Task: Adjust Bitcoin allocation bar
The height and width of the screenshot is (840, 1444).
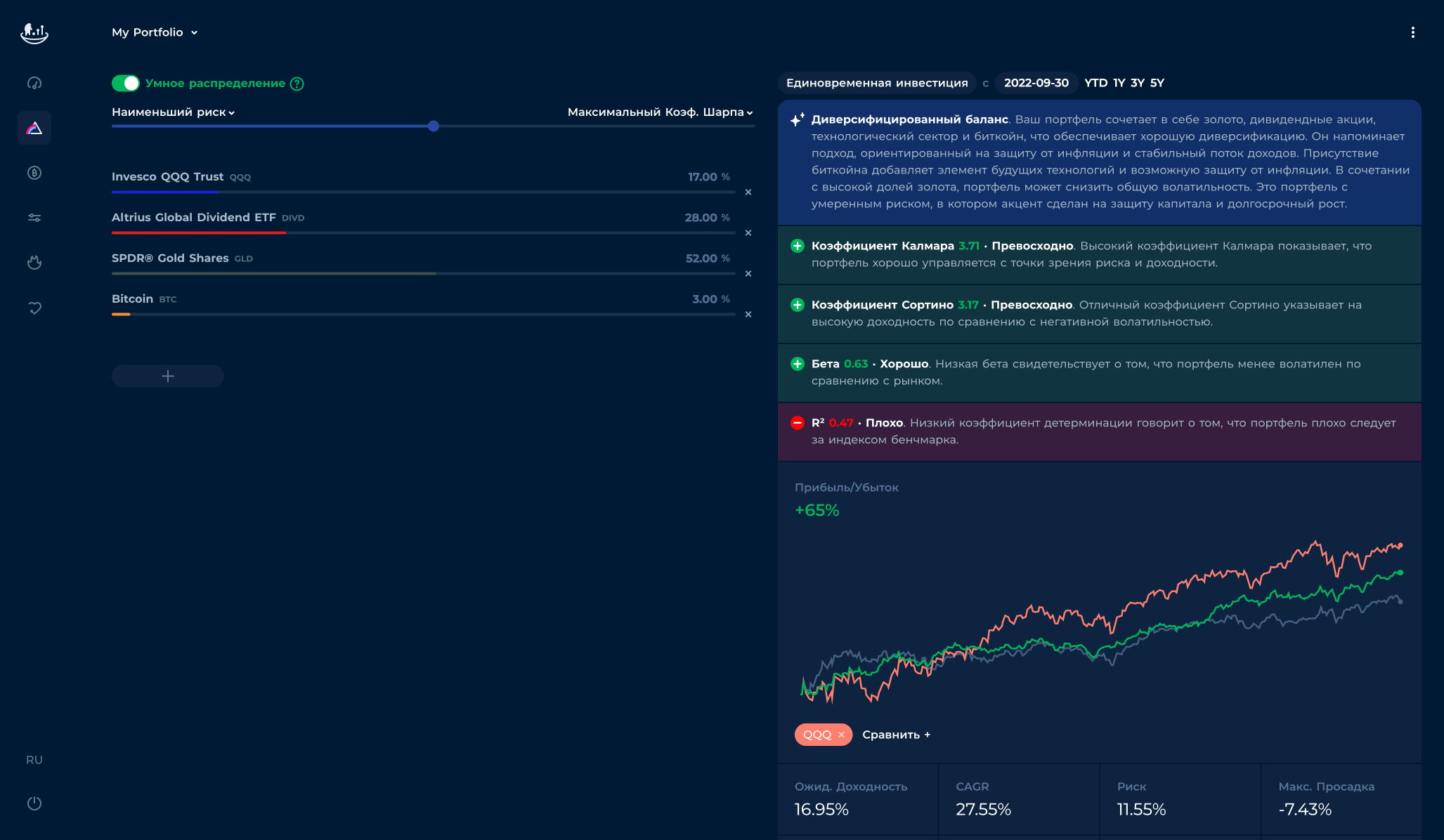Action: pos(424,314)
